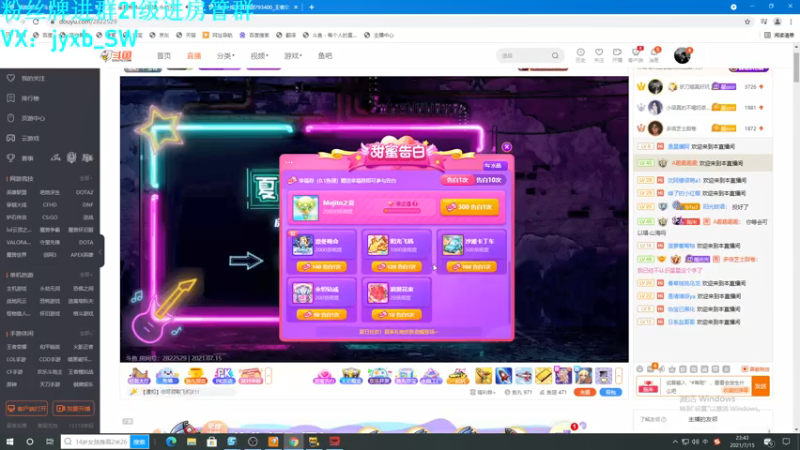Click the orange 发送 button

coord(761,386)
